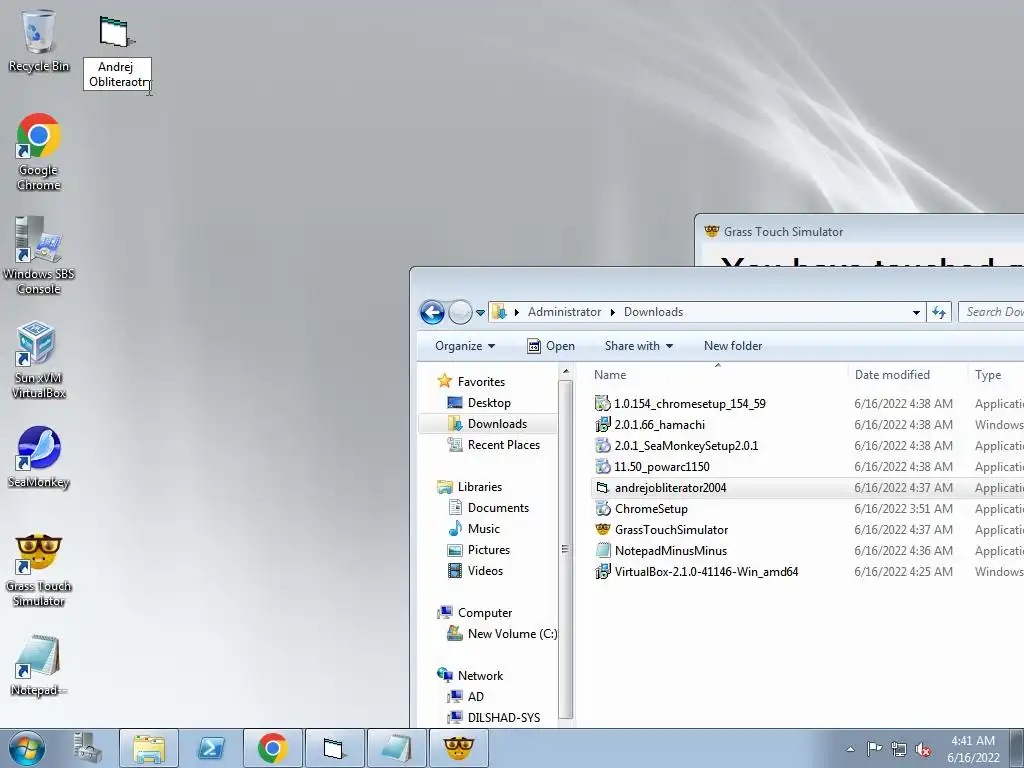This screenshot has height=768, width=1024.
Task: Select AD network computer
Action: (x=475, y=696)
